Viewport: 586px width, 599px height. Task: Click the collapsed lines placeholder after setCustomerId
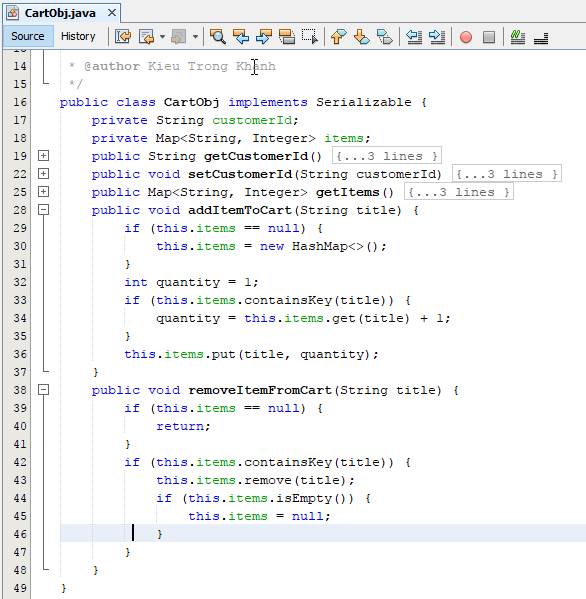coord(507,174)
